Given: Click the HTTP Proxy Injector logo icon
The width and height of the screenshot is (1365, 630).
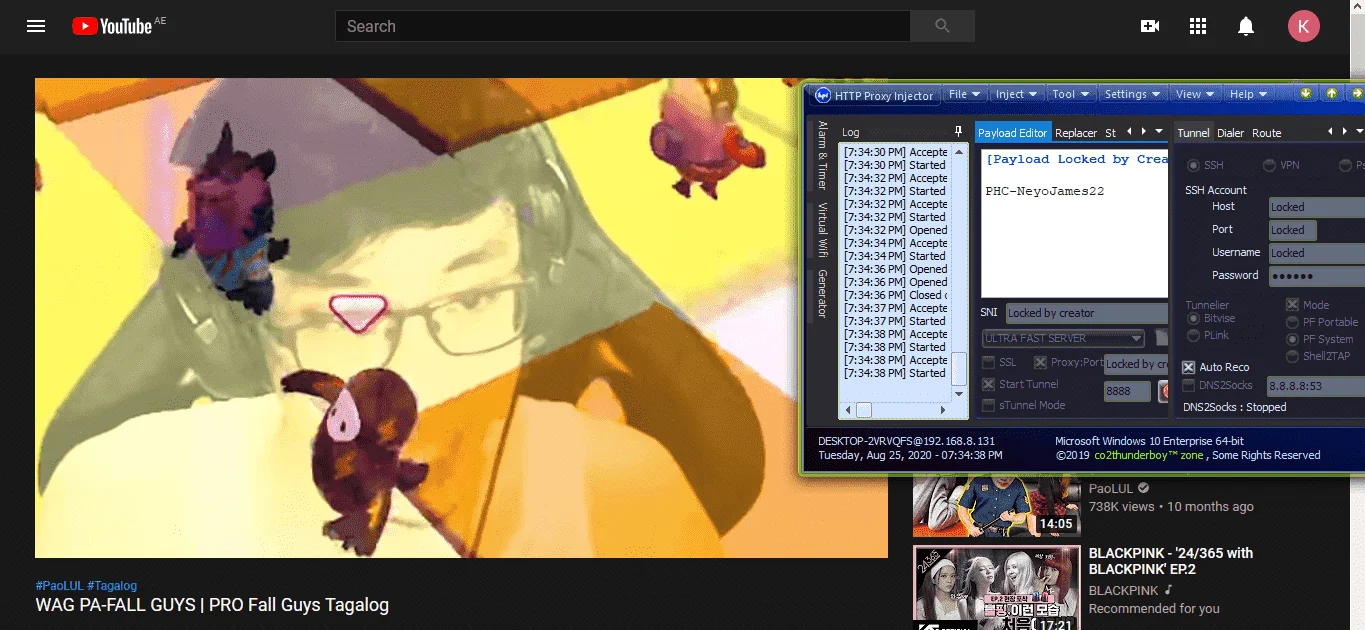Looking at the screenshot, I should tap(822, 95).
